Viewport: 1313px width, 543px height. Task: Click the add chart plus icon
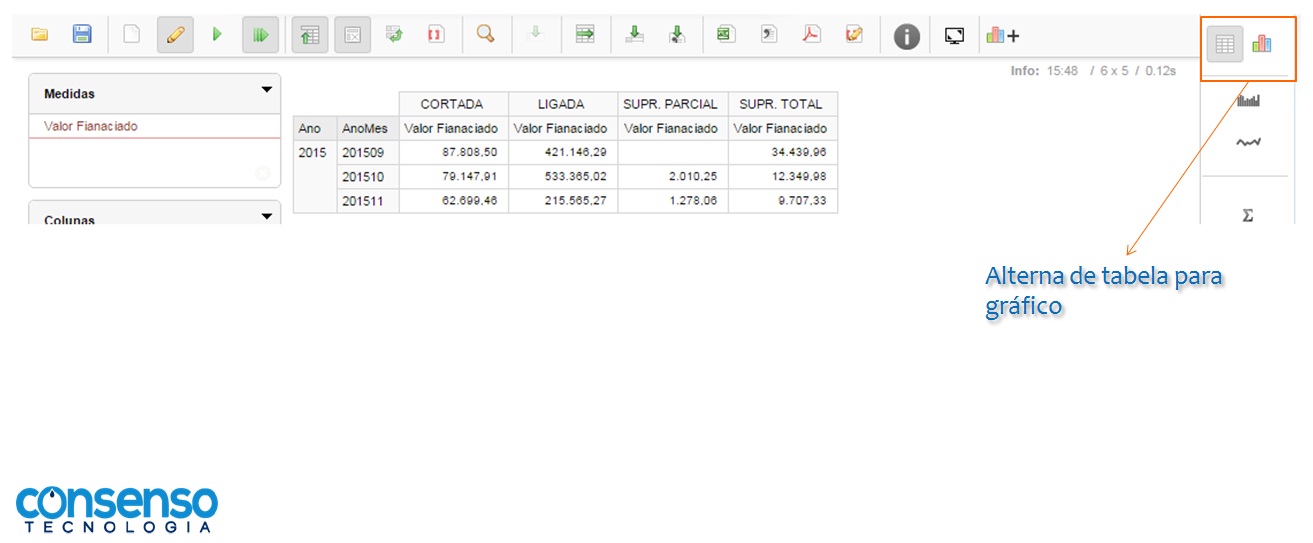(1002, 36)
